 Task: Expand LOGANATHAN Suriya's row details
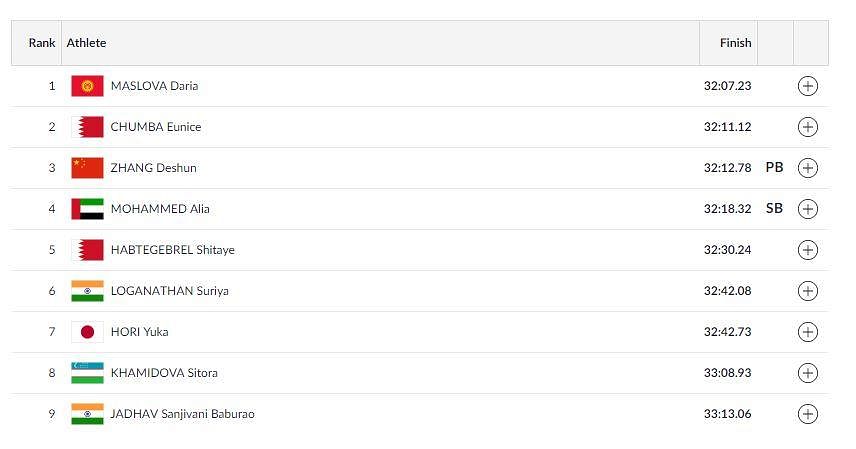click(807, 291)
